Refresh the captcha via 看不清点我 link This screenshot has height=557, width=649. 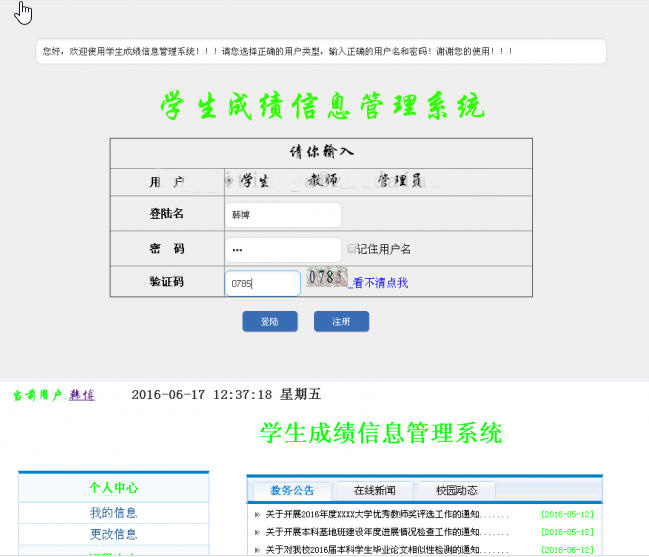pyautogui.click(x=380, y=283)
